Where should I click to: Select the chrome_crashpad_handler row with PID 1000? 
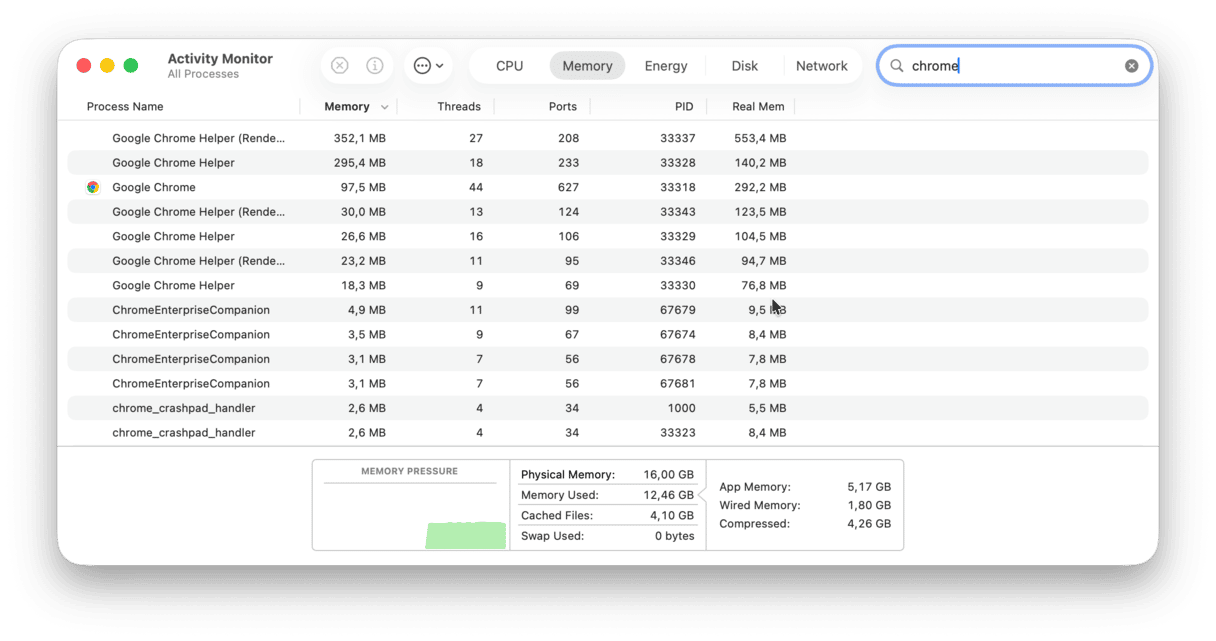[x=183, y=408]
